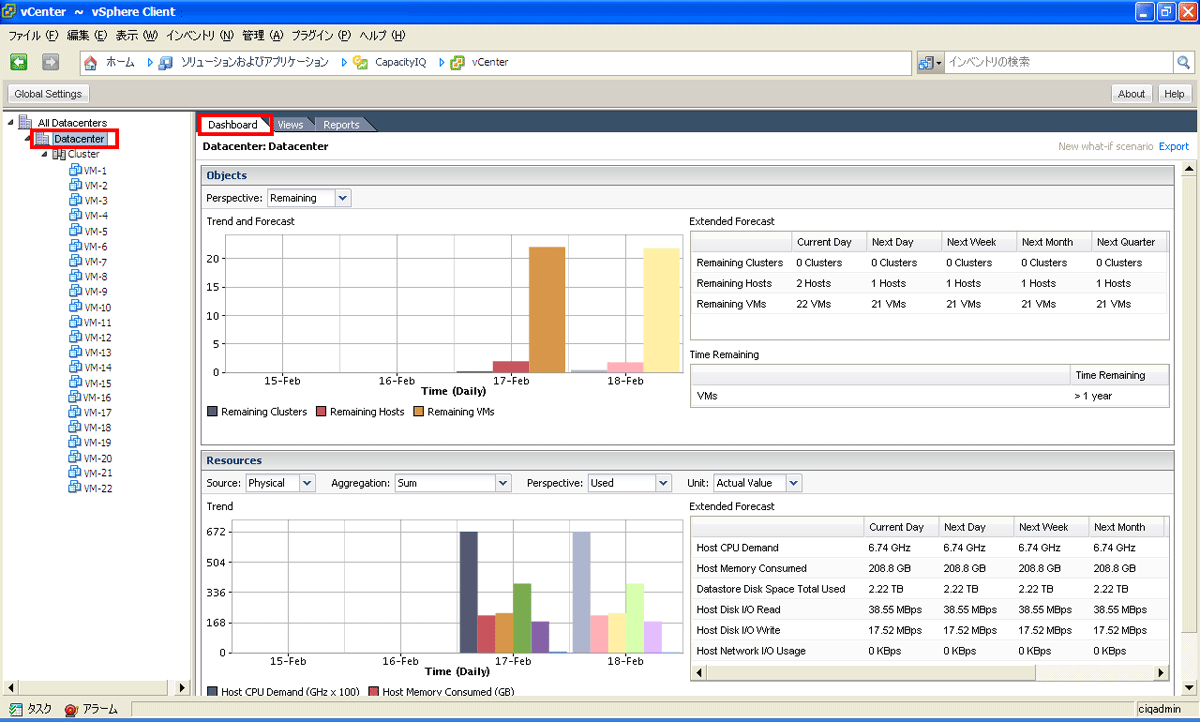Select the Datacenter node in tree

point(78,139)
